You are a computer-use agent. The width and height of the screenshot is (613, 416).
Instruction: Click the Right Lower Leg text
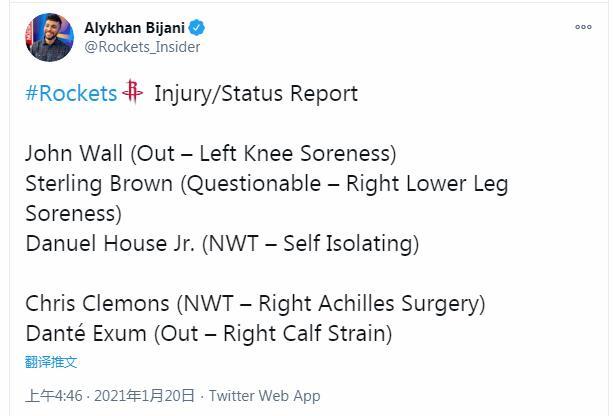pyautogui.click(x=427, y=184)
